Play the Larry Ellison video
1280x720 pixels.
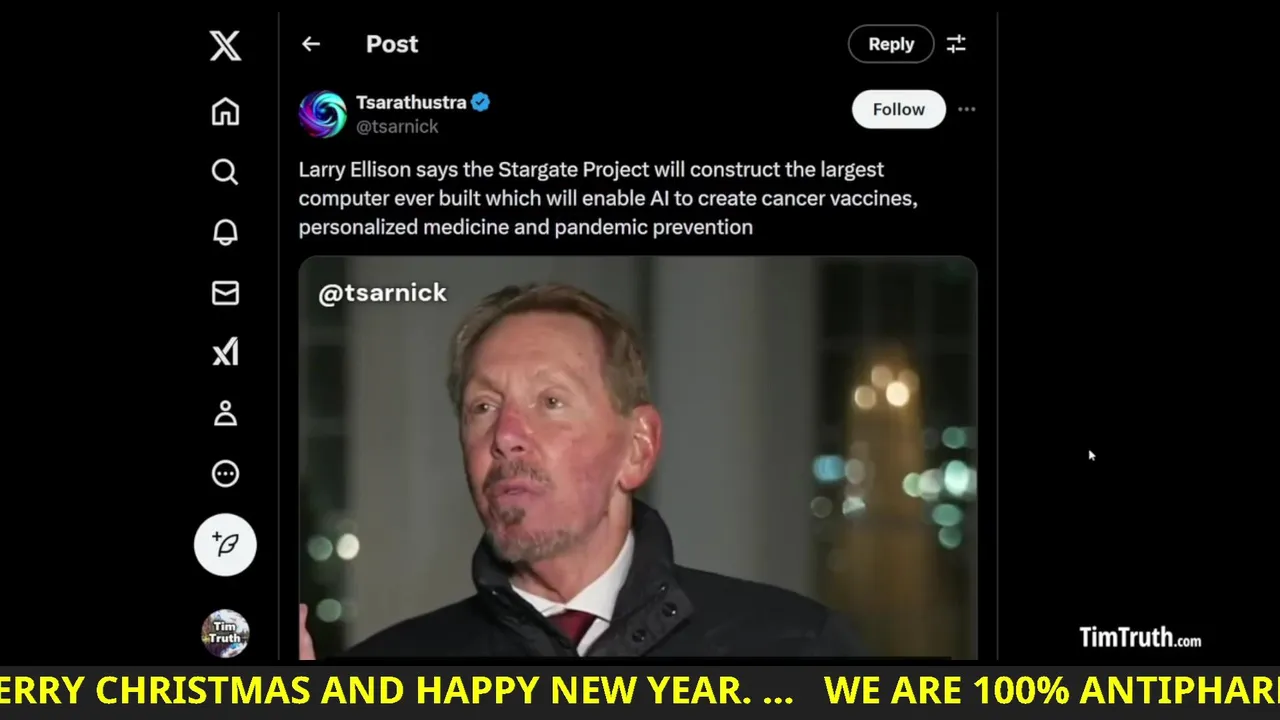coord(638,458)
